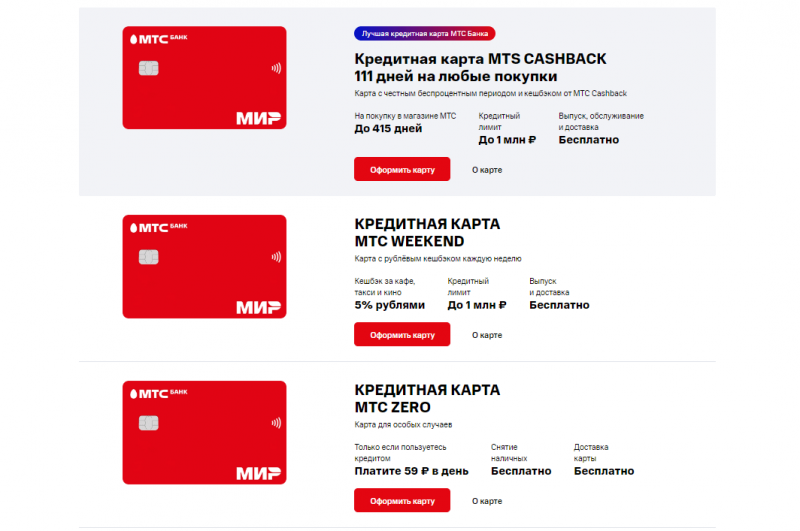Screen dimensions: 800x531
Task: Click MIR logo on MTS WEEKEND card
Action: [x=258, y=306]
